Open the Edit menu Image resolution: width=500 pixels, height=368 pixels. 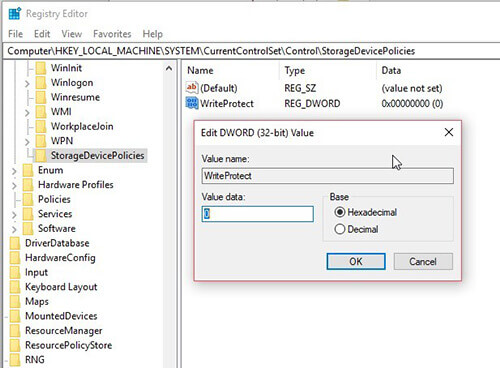click(x=42, y=34)
